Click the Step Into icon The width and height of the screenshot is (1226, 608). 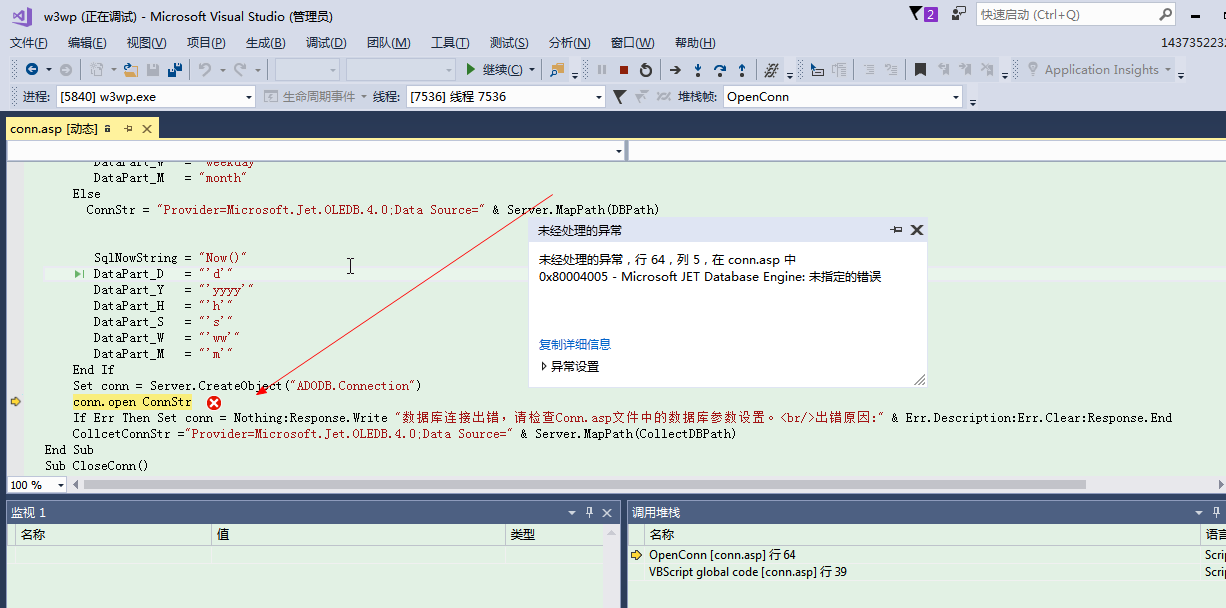[x=698, y=70]
